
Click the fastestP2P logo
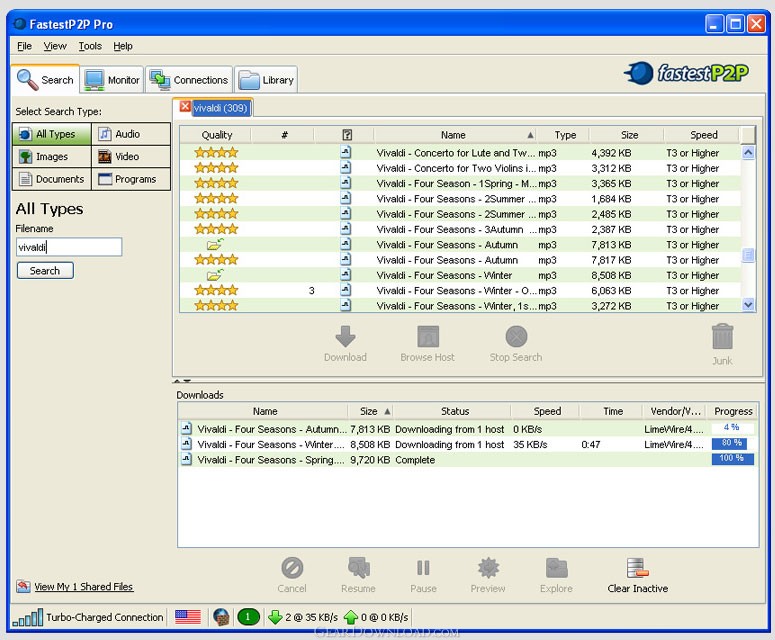coord(686,73)
